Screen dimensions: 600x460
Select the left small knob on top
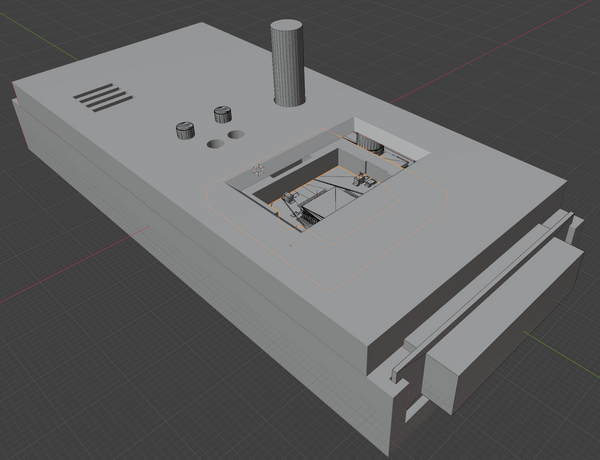point(185,130)
